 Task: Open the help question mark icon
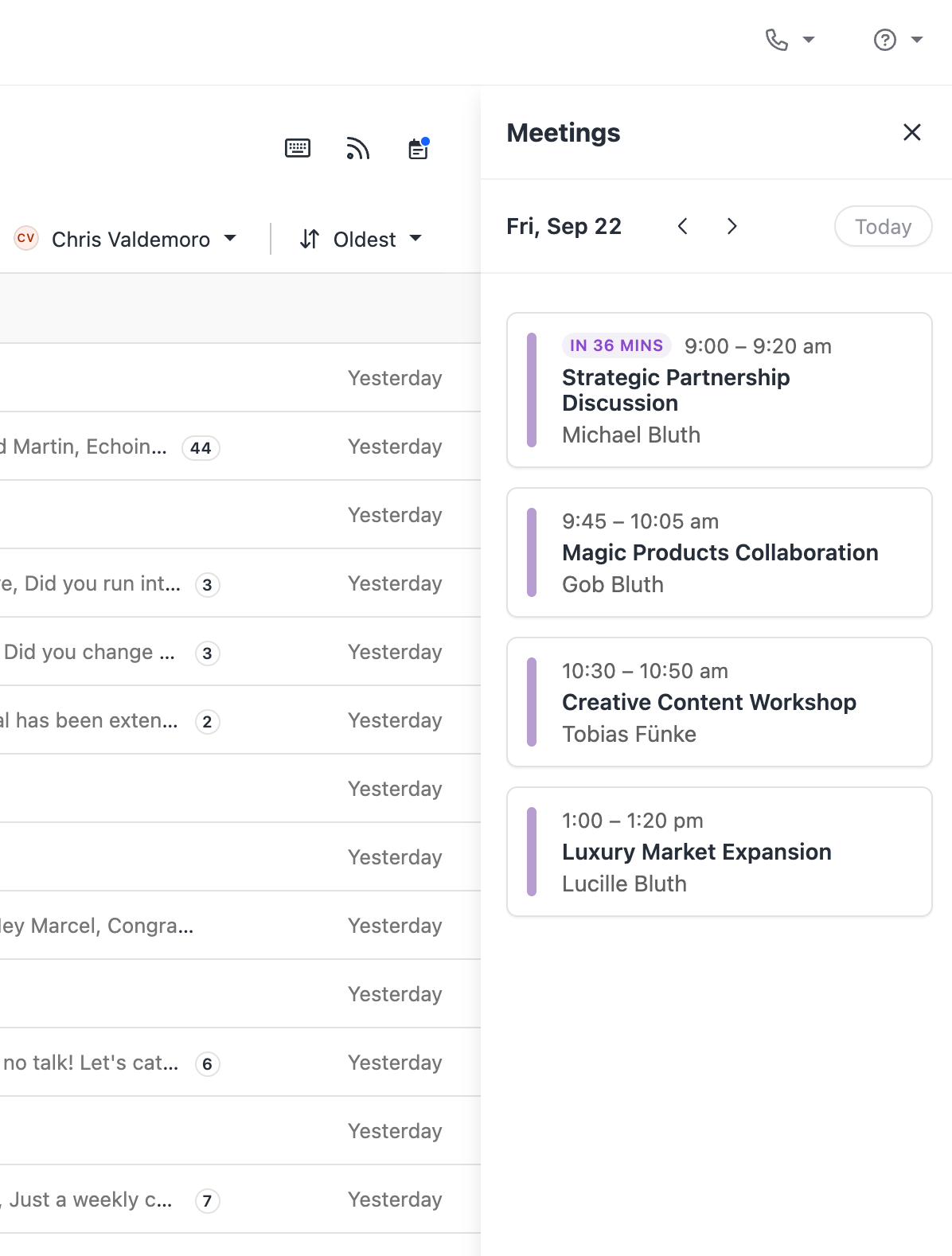point(884,40)
